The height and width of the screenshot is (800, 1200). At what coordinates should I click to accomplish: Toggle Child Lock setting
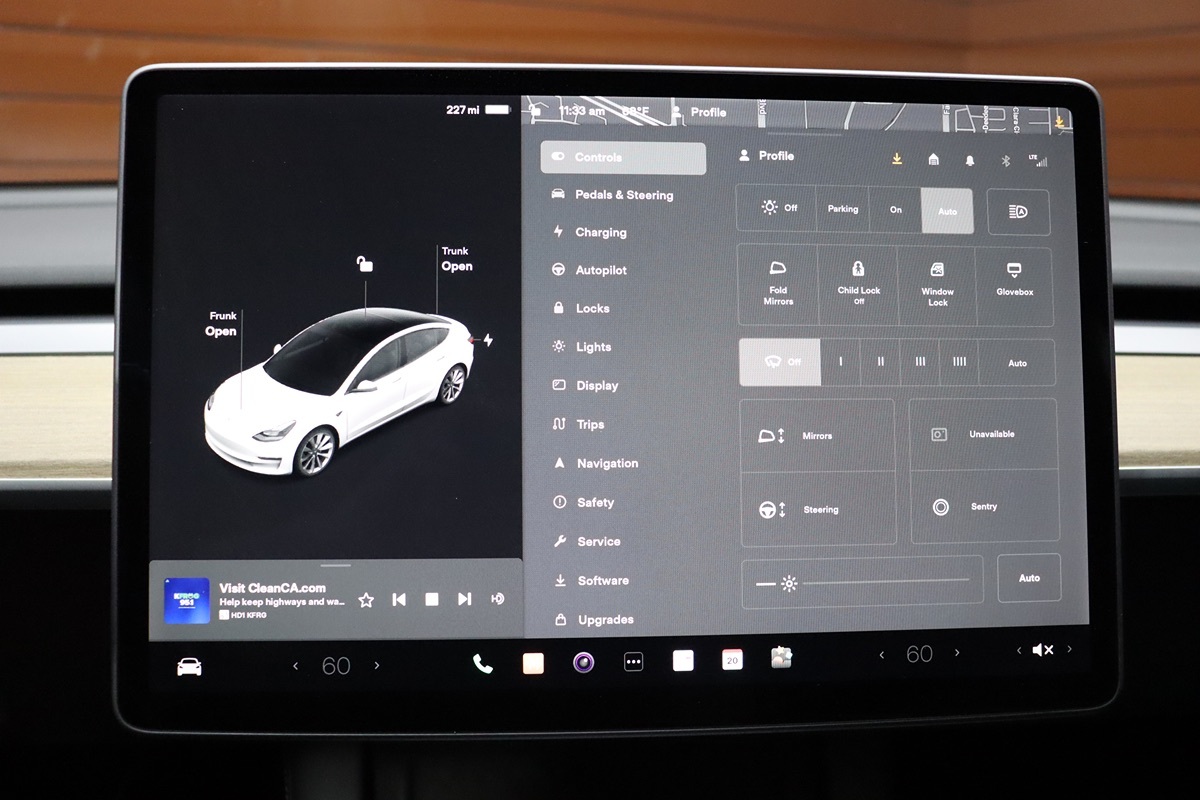(x=858, y=285)
